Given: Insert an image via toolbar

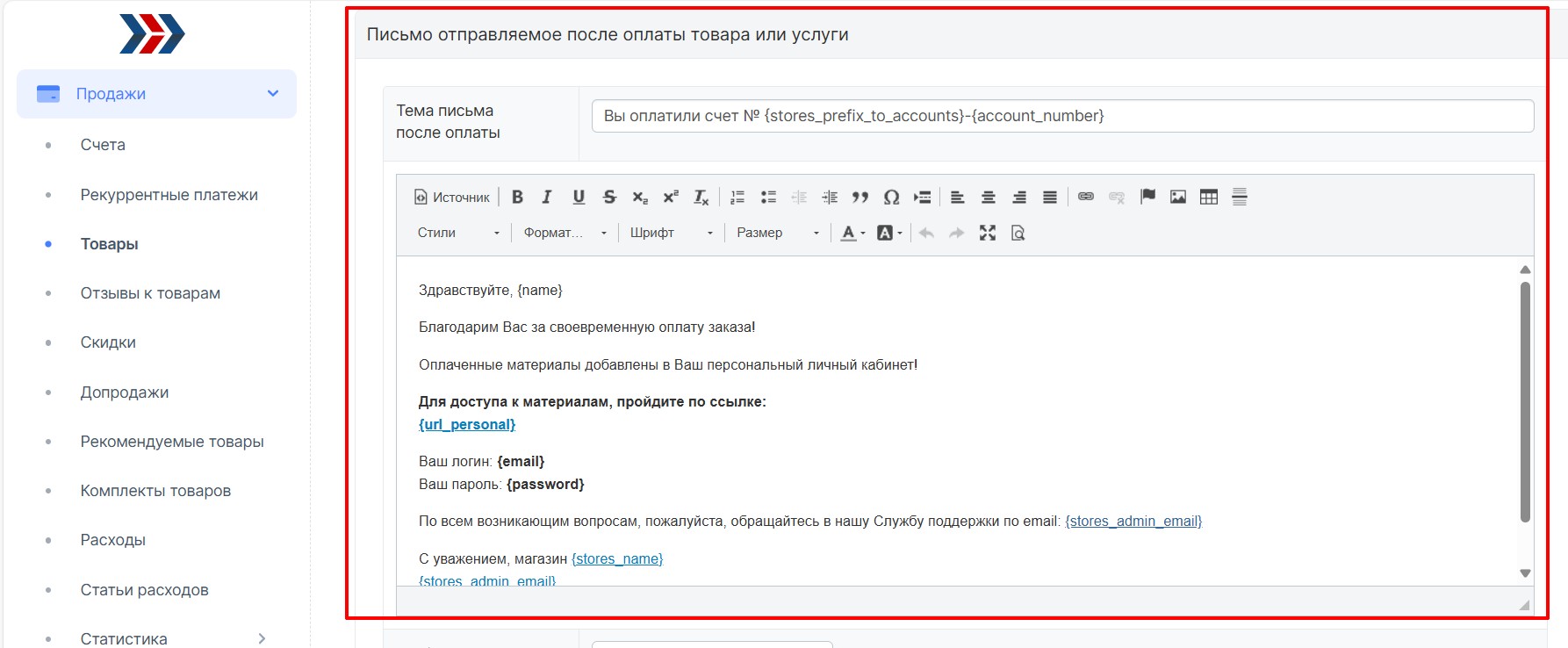Looking at the screenshot, I should (1178, 197).
